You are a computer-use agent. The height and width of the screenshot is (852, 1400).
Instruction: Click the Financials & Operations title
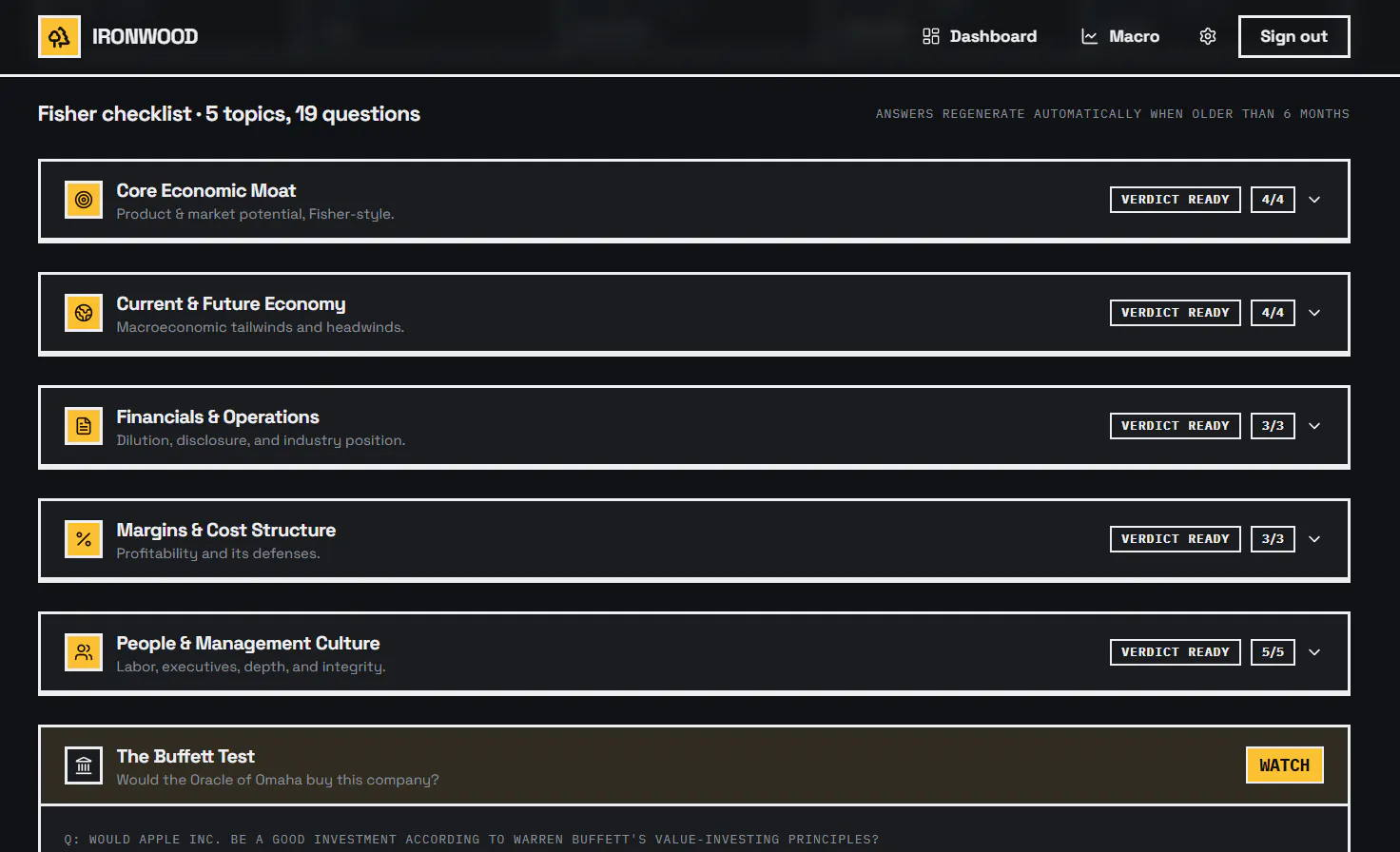coord(218,416)
